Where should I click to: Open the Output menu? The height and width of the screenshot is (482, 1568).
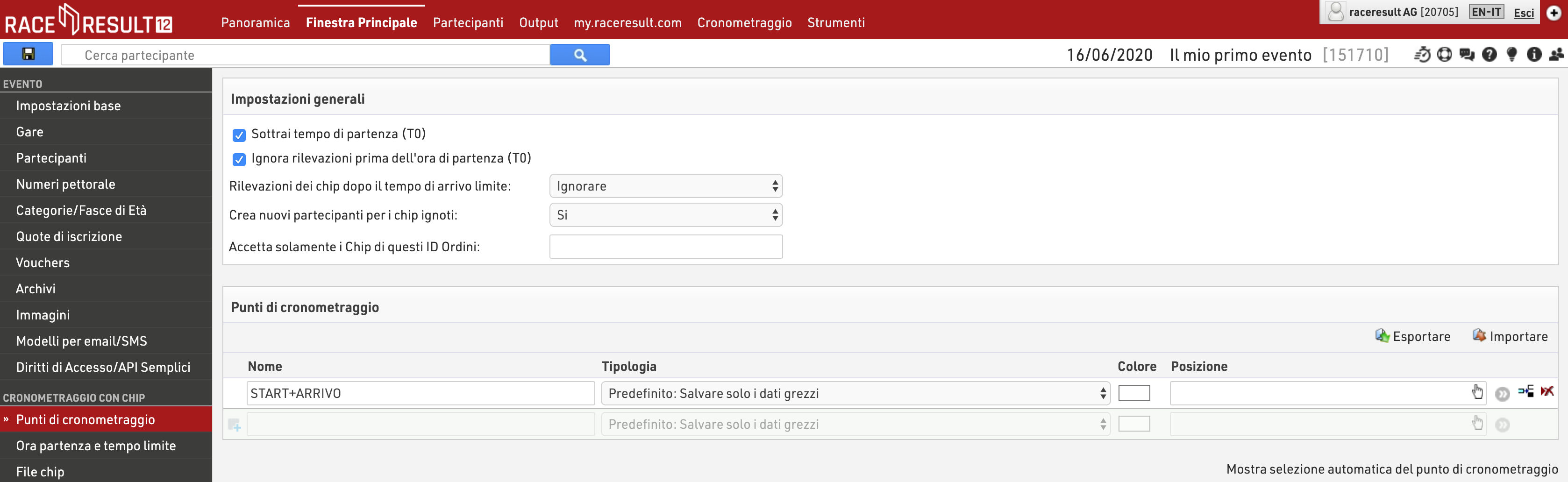click(539, 22)
